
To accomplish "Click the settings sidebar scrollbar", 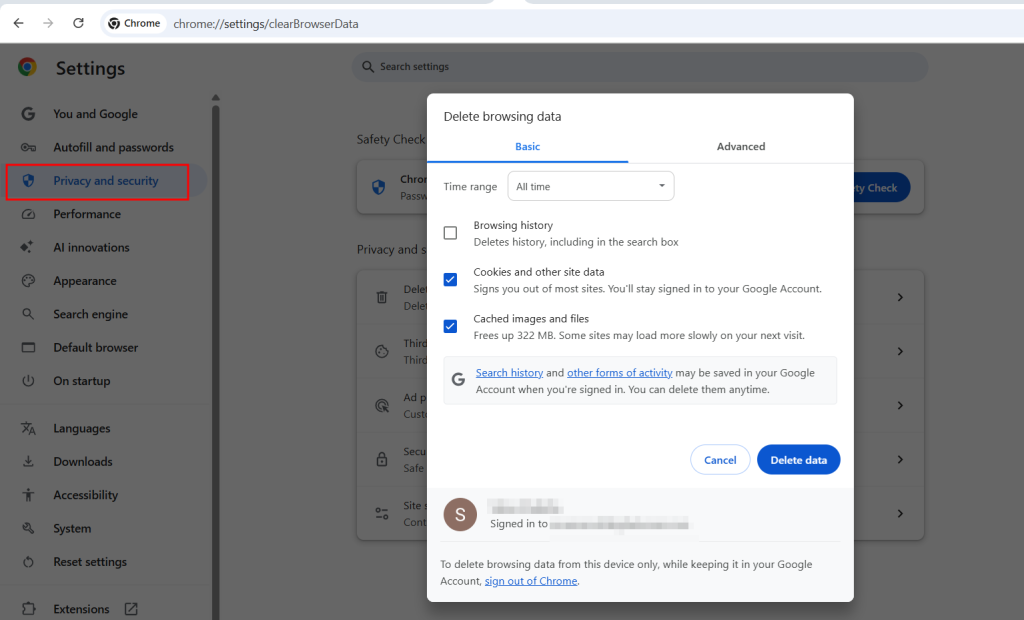I will (x=215, y=350).
